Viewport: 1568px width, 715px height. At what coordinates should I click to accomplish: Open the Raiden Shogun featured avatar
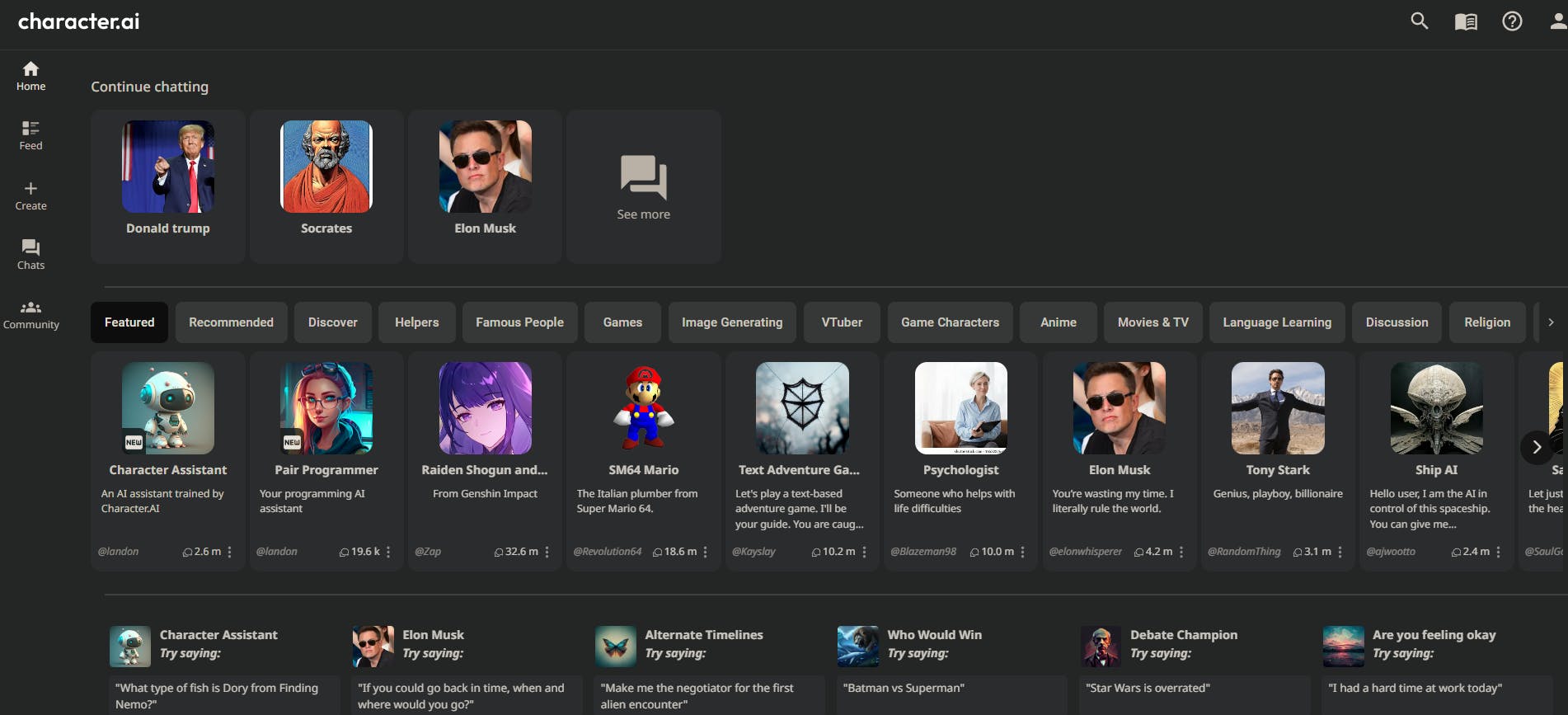486,408
